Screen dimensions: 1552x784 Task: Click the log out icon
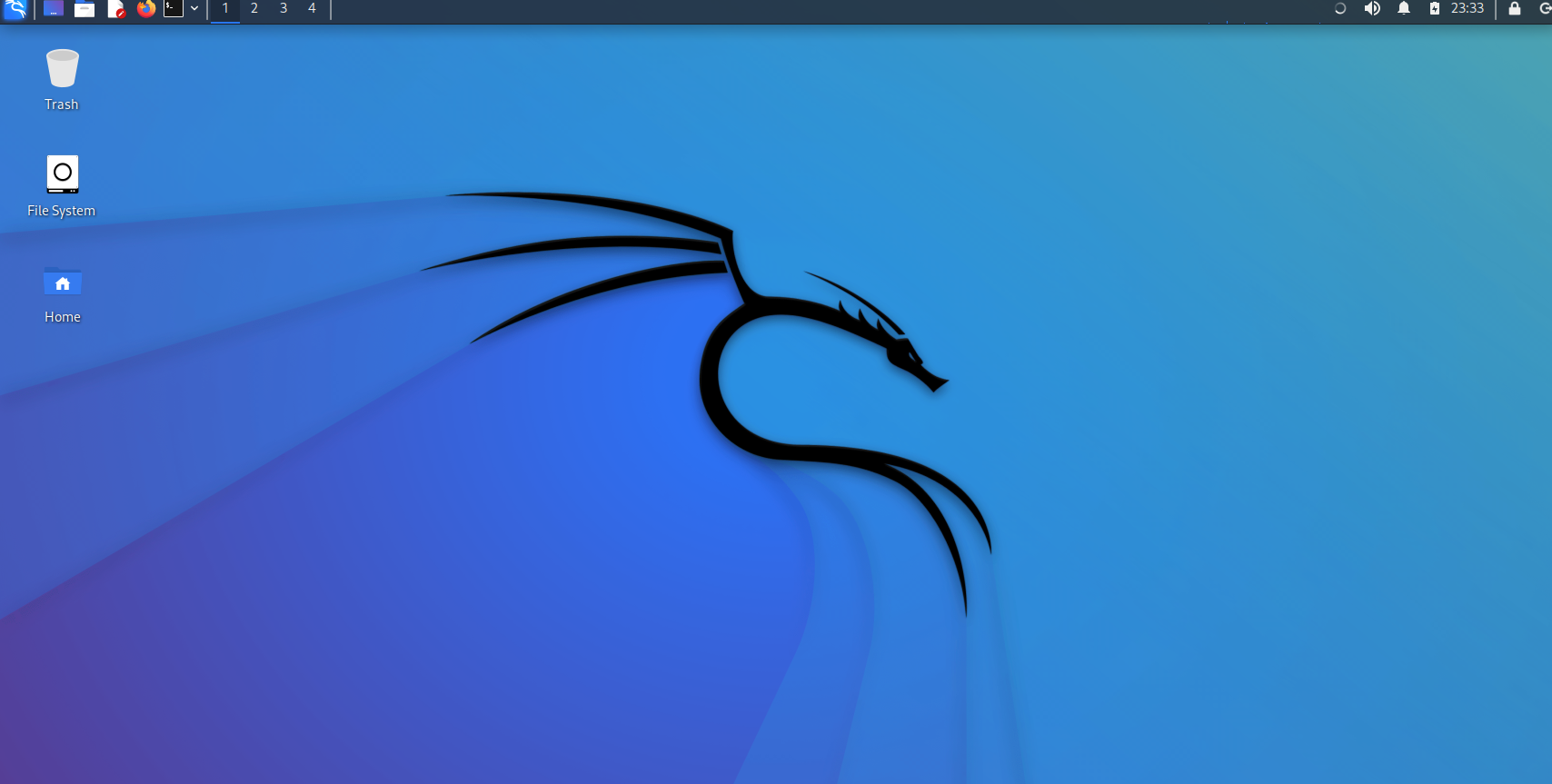click(1545, 8)
